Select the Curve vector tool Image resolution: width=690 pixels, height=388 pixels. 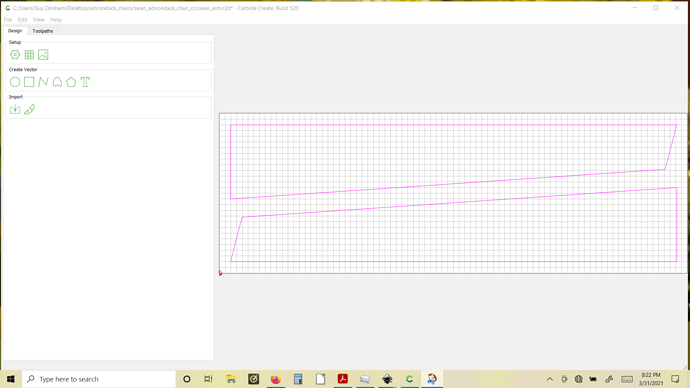point(57,82)
